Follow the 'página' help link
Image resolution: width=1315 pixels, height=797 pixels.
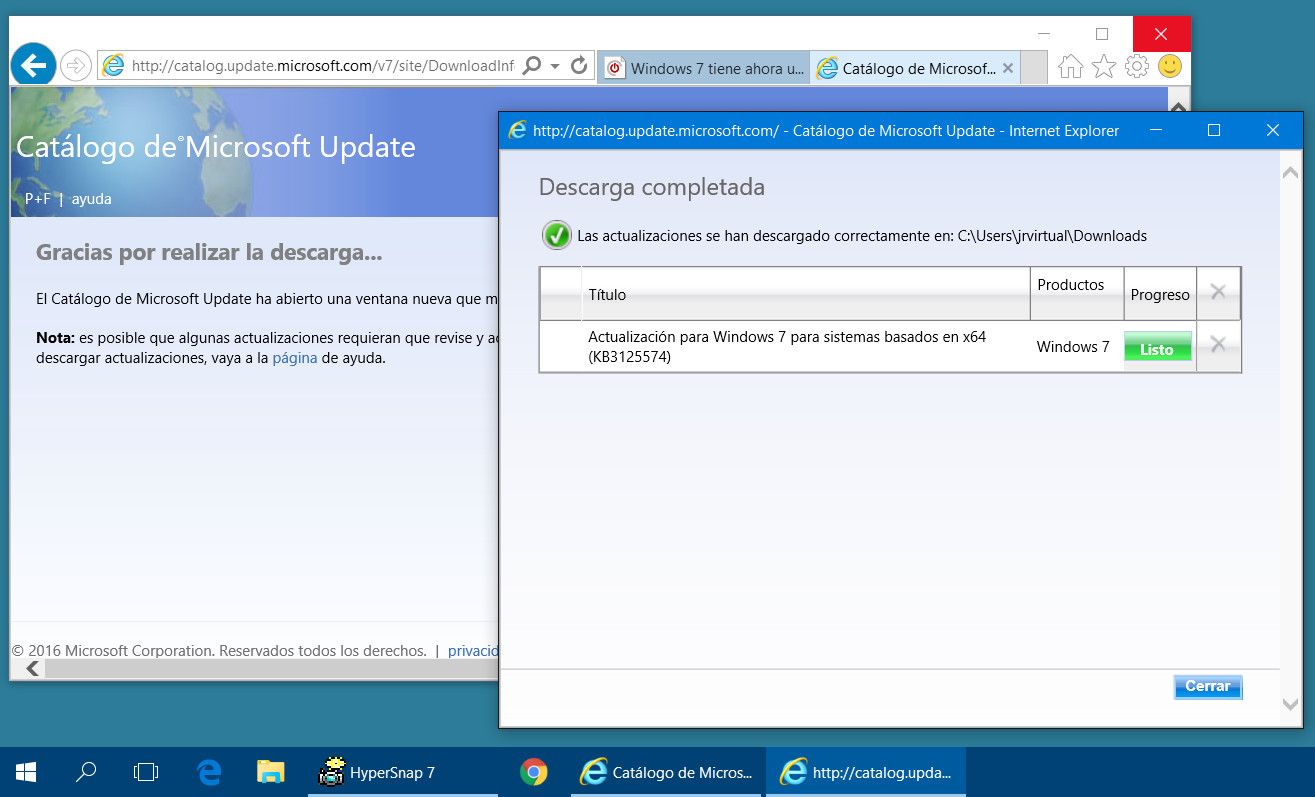294,358
